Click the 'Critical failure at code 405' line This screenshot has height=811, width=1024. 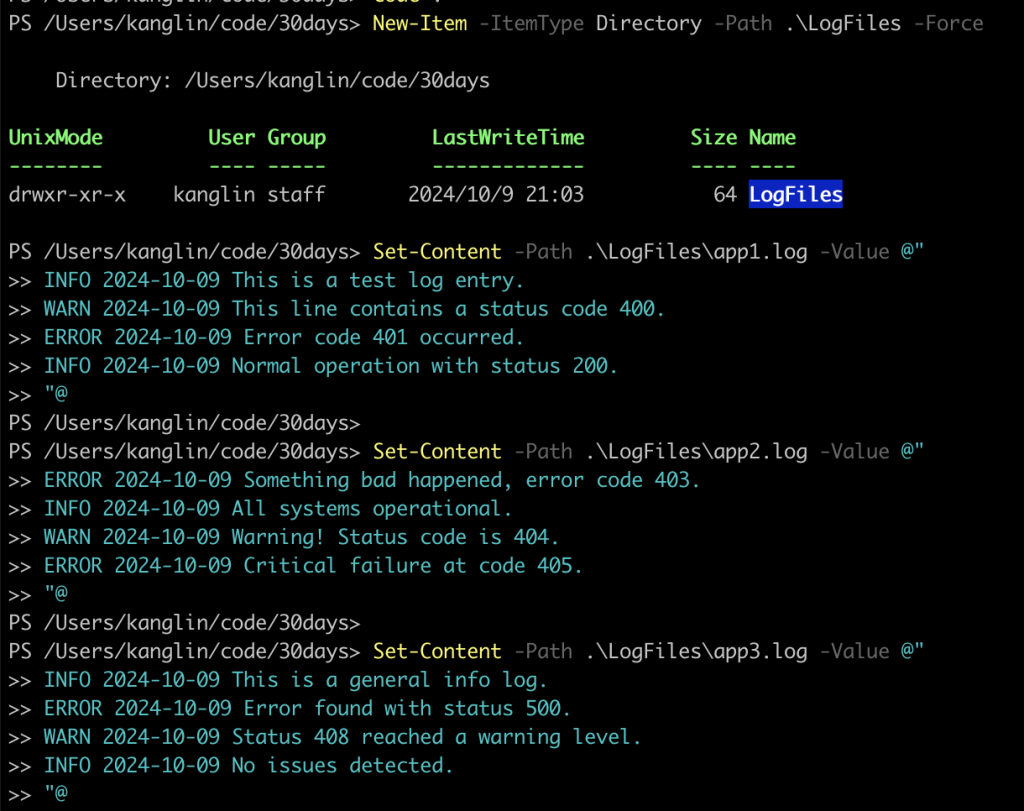coord(313,565)
